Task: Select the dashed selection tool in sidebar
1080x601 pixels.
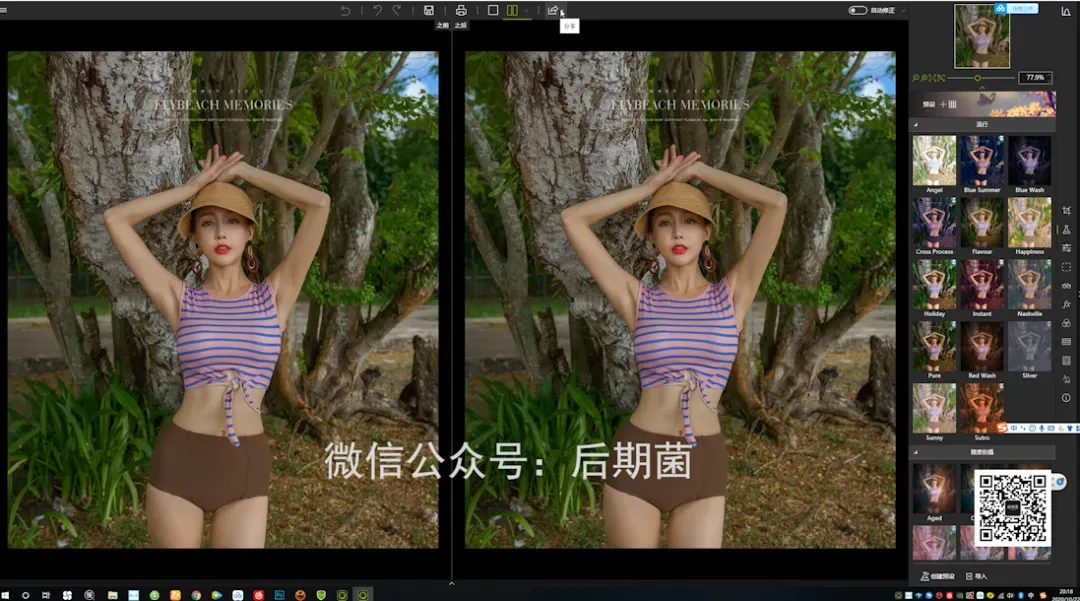Action: tap(1066, 266)
